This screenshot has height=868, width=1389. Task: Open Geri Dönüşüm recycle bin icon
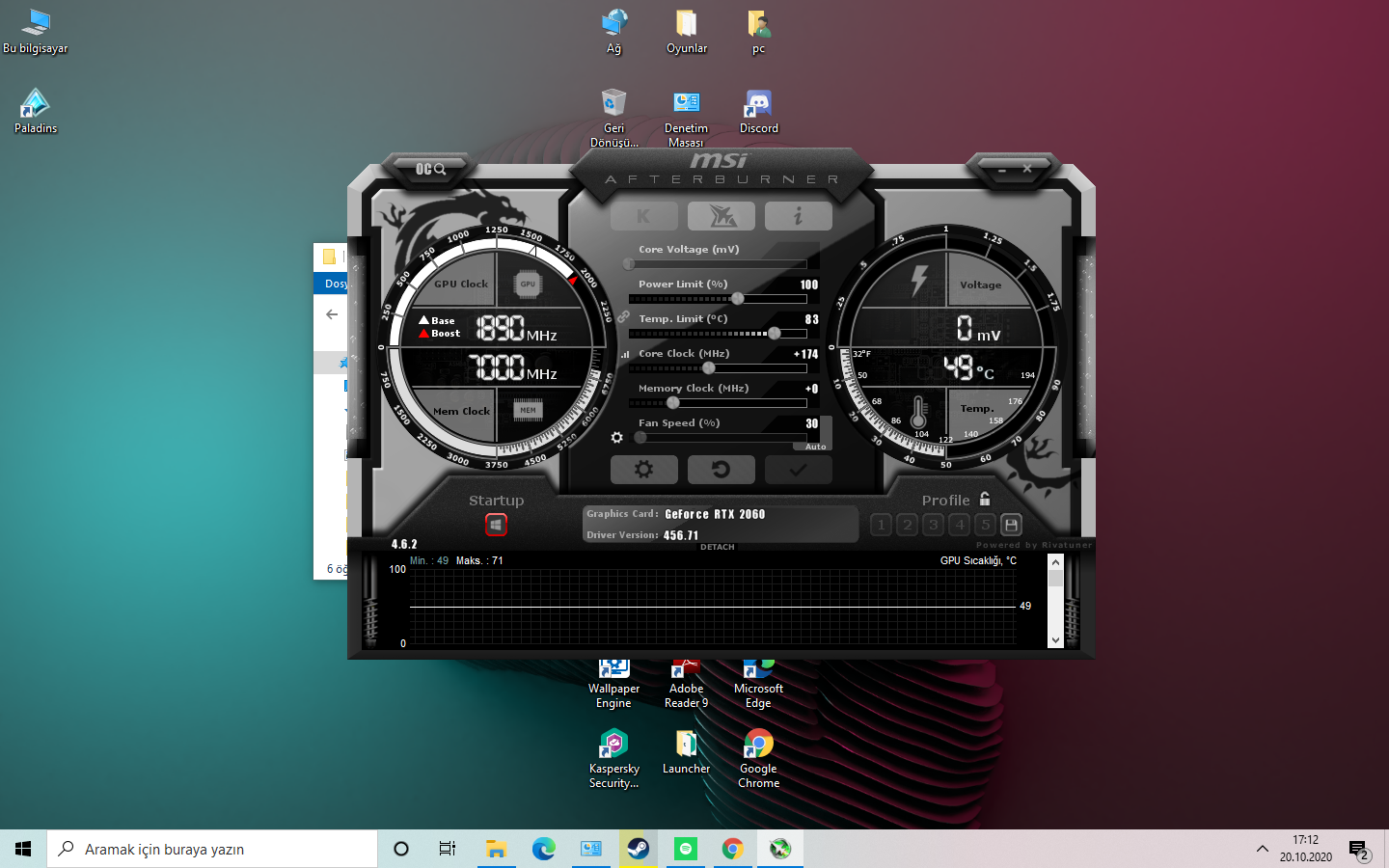tap(614, 118)
